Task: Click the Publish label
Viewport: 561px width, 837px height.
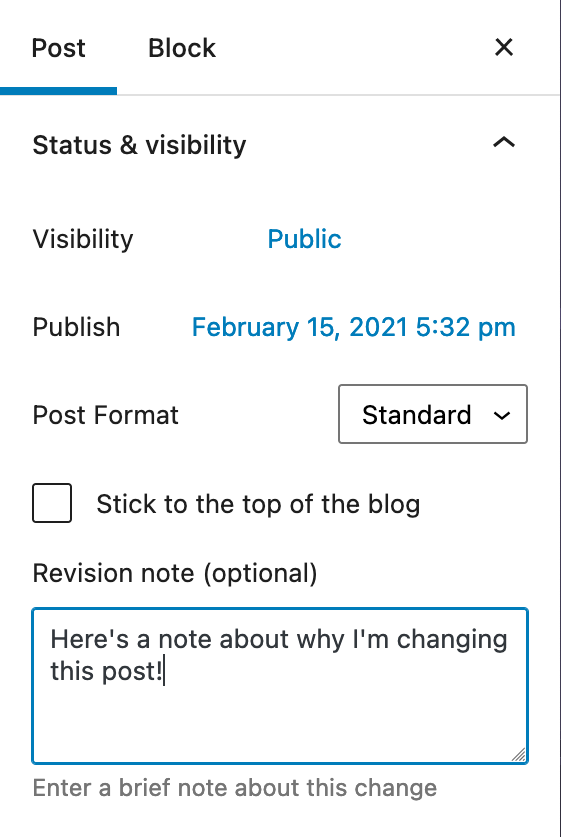Action: (76, 327)
